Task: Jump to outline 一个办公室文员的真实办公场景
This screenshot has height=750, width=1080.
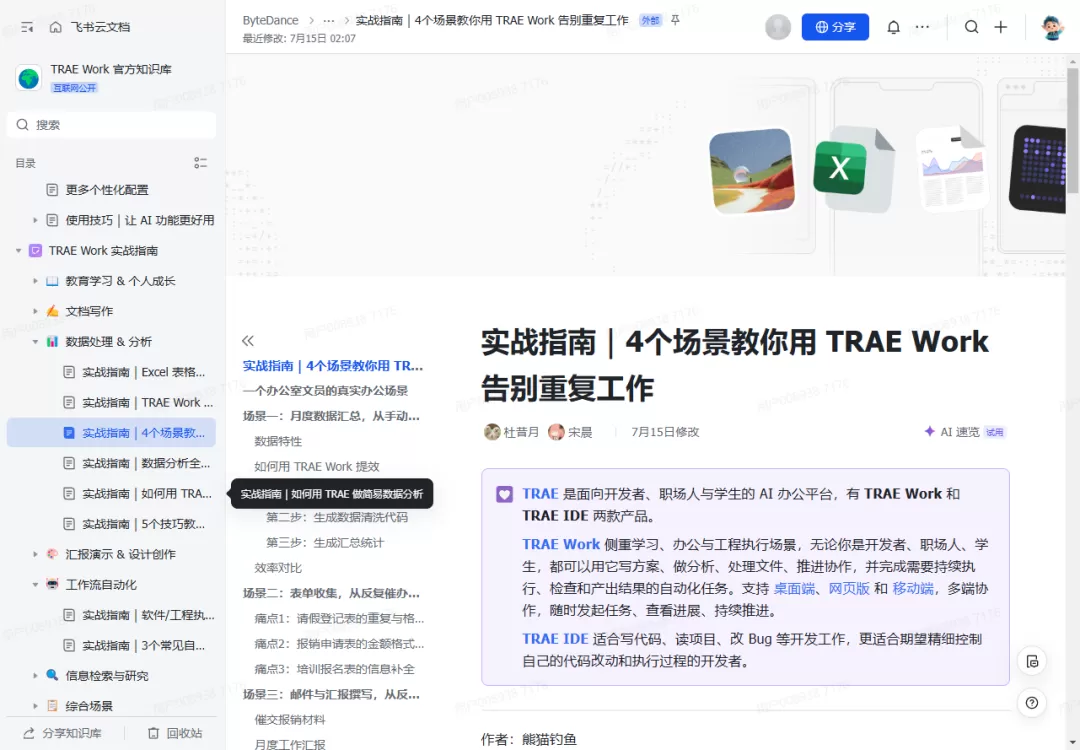Action: pos(325,390)
